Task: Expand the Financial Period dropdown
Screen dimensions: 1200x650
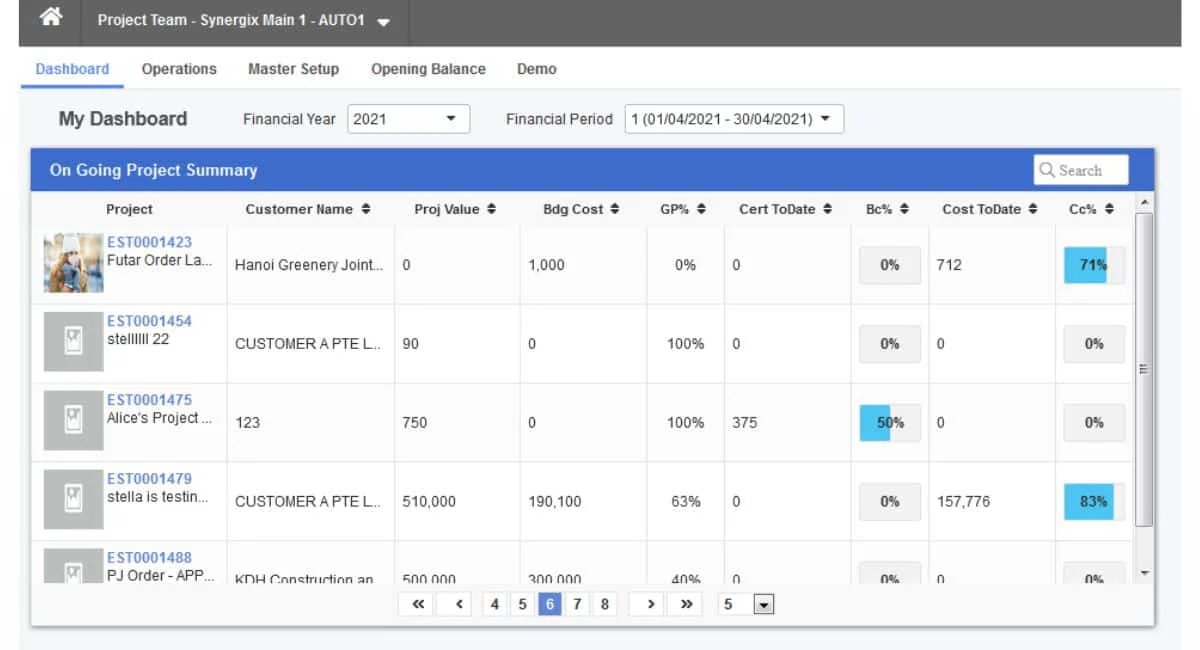Action: coord(734,118)
